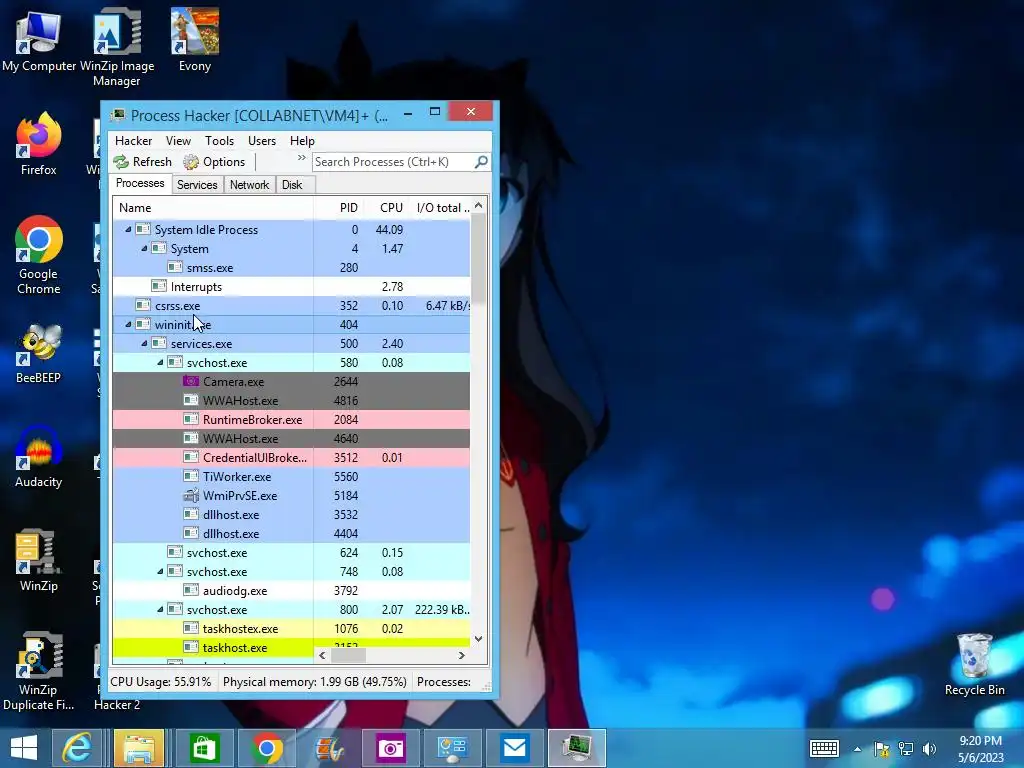Select the smss.exe process row
Image resolution: width=1024 pixels, height=768 pixels.
(x=291, y=267)
